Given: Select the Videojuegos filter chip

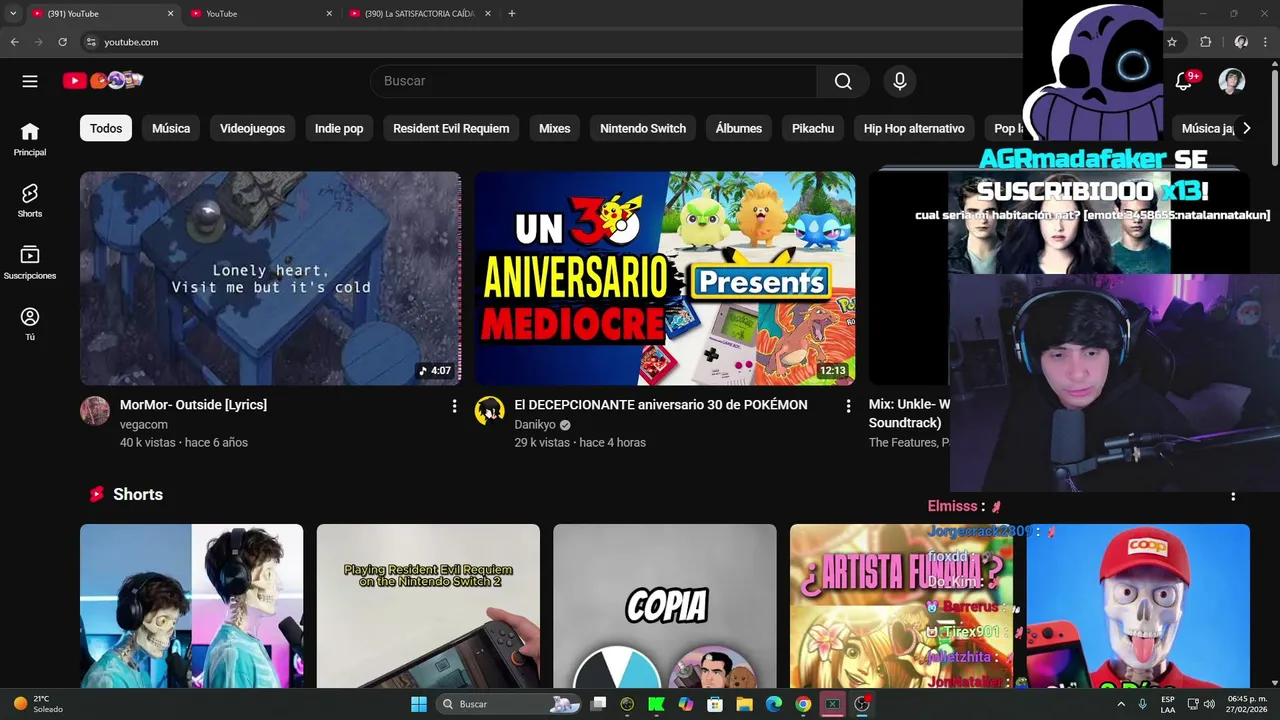Looking at the screenshot, I should pos(252,128).
